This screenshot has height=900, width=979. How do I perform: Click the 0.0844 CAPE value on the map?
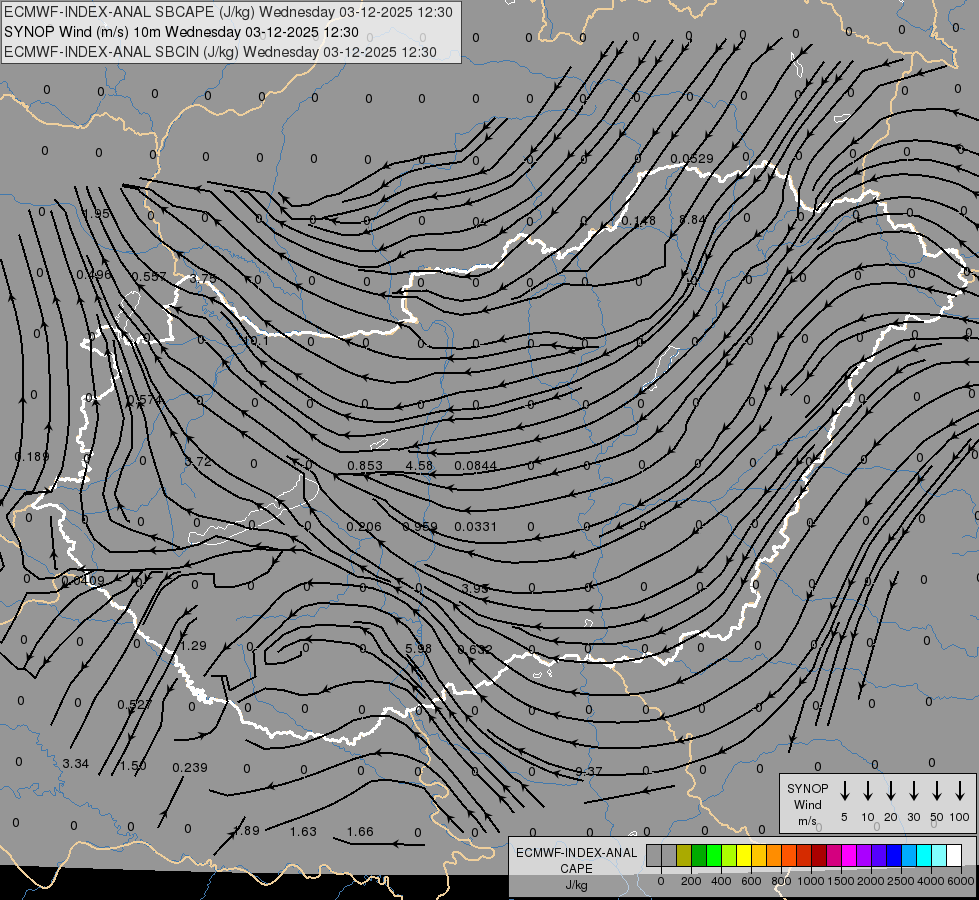coord(476,465)
